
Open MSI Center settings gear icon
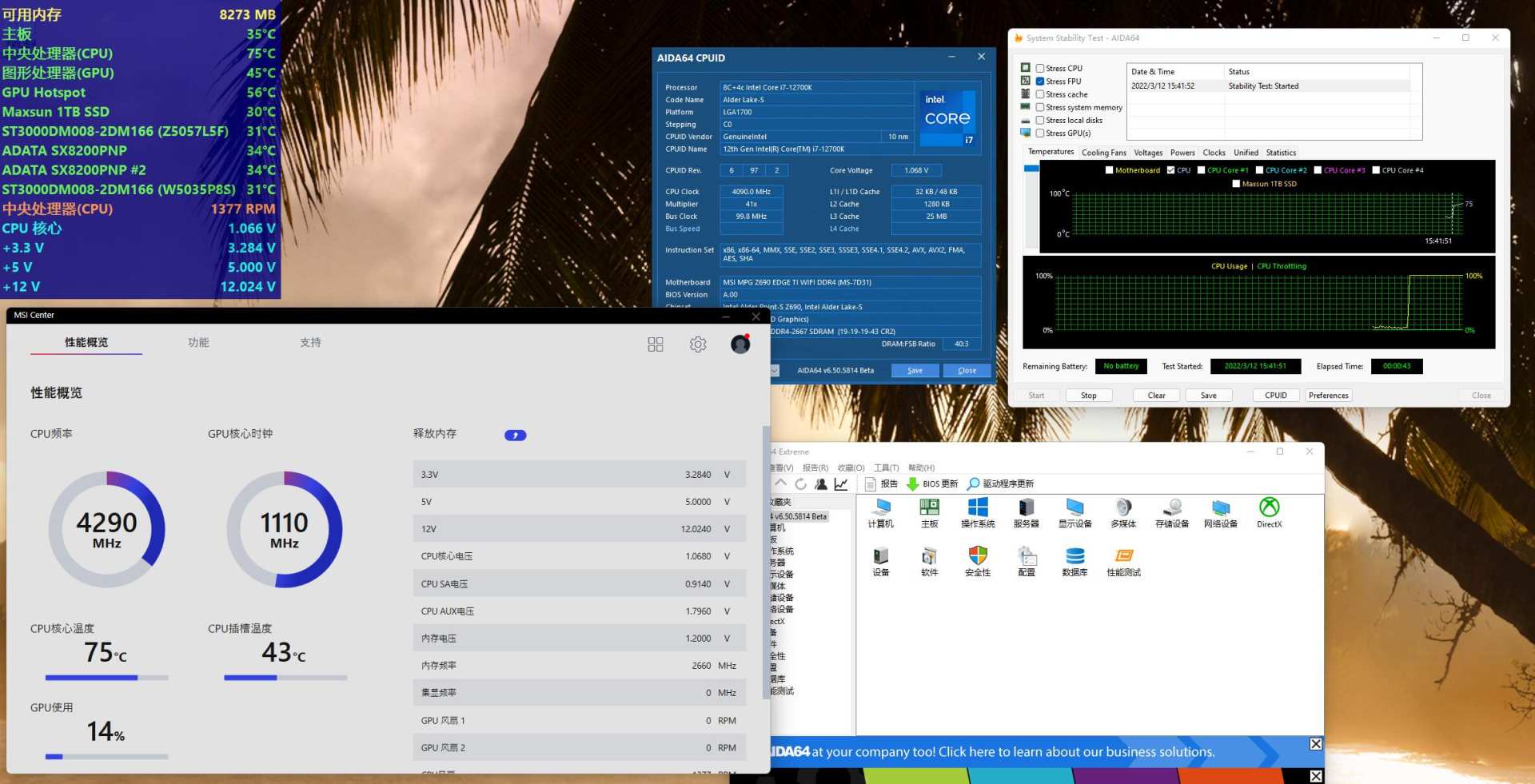[x=698, y=344]
